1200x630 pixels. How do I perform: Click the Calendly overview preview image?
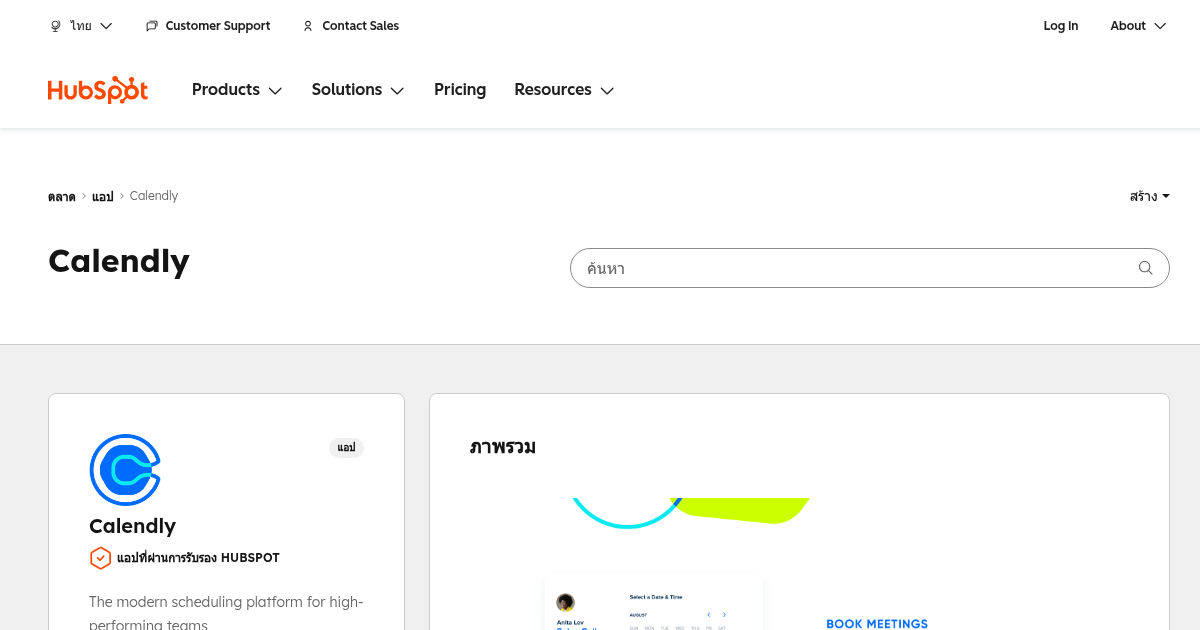click(x=799, y=564)
